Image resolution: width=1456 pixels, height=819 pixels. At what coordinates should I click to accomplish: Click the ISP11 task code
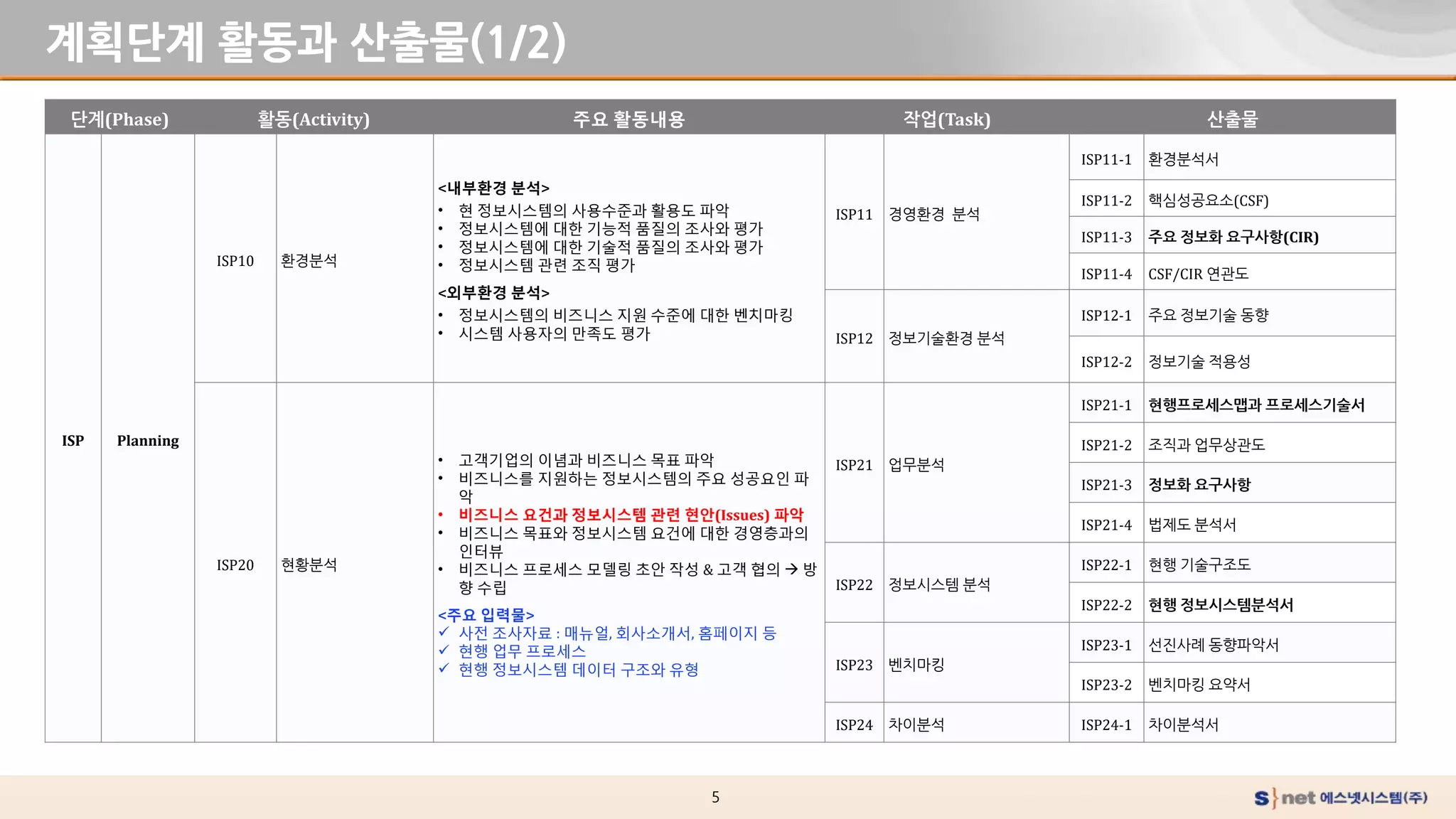tap(854, 214)
